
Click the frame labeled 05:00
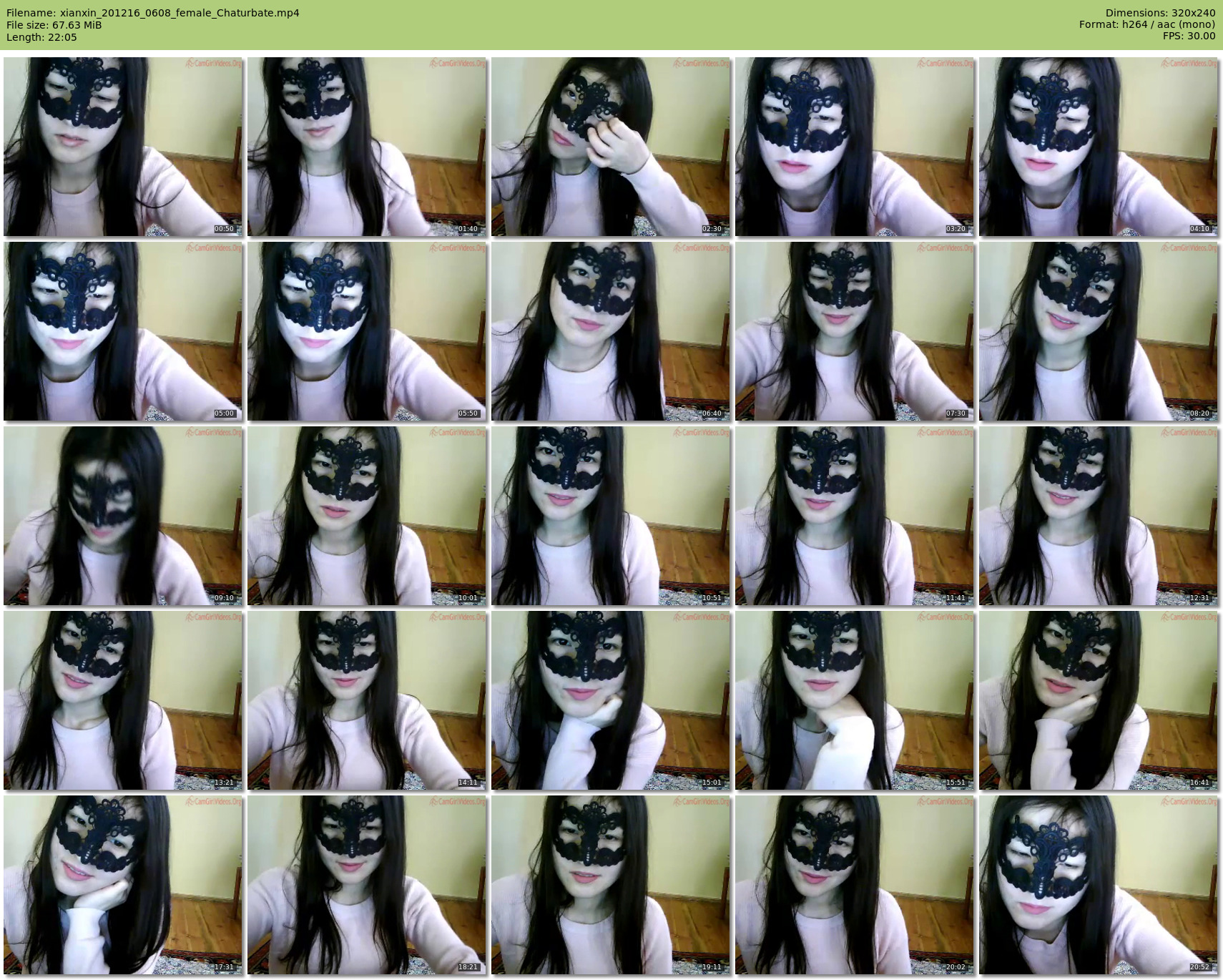(123, 331)
